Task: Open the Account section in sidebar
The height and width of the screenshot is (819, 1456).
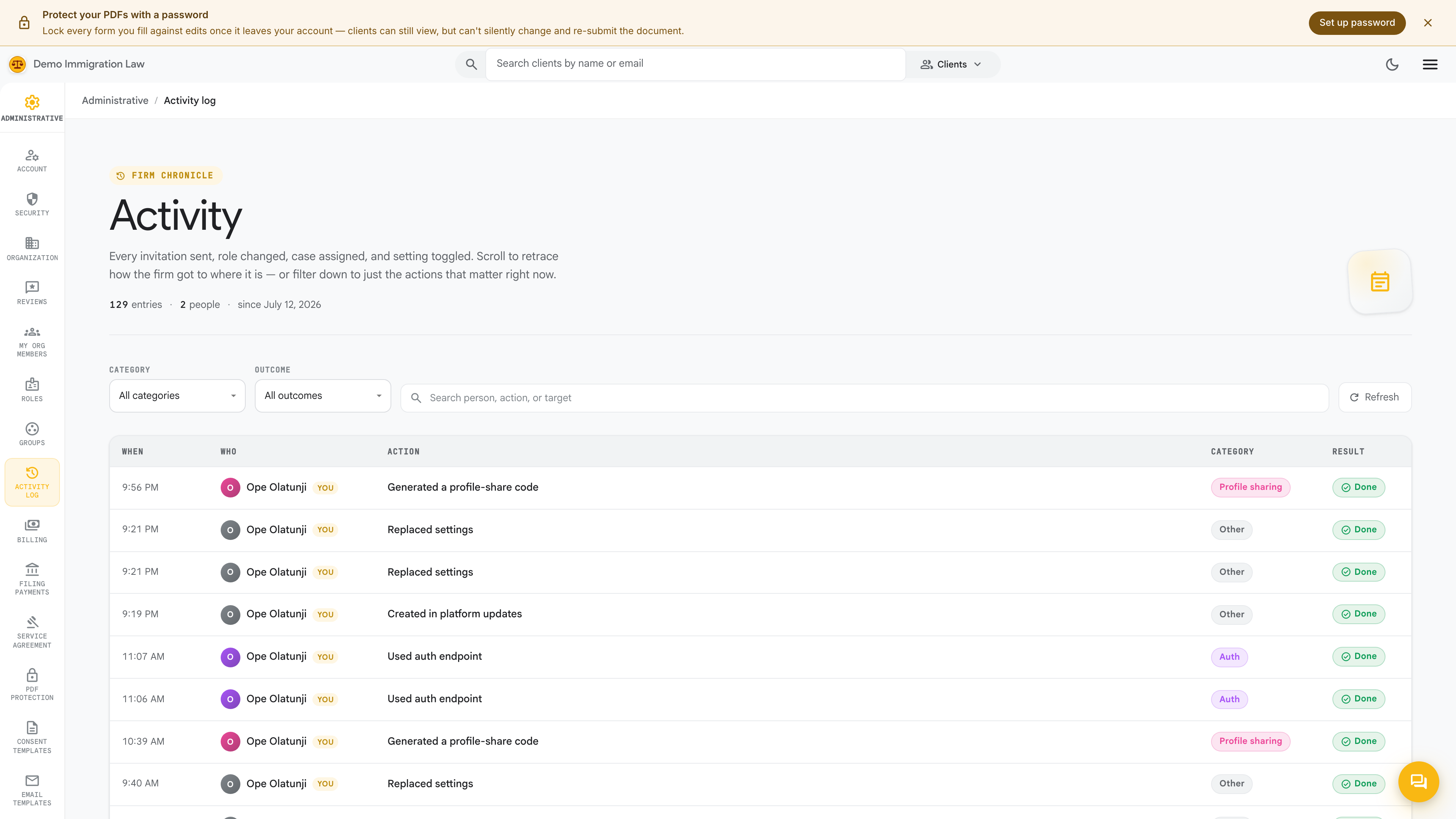Action: pyautogui.click(x=32, y=160)
